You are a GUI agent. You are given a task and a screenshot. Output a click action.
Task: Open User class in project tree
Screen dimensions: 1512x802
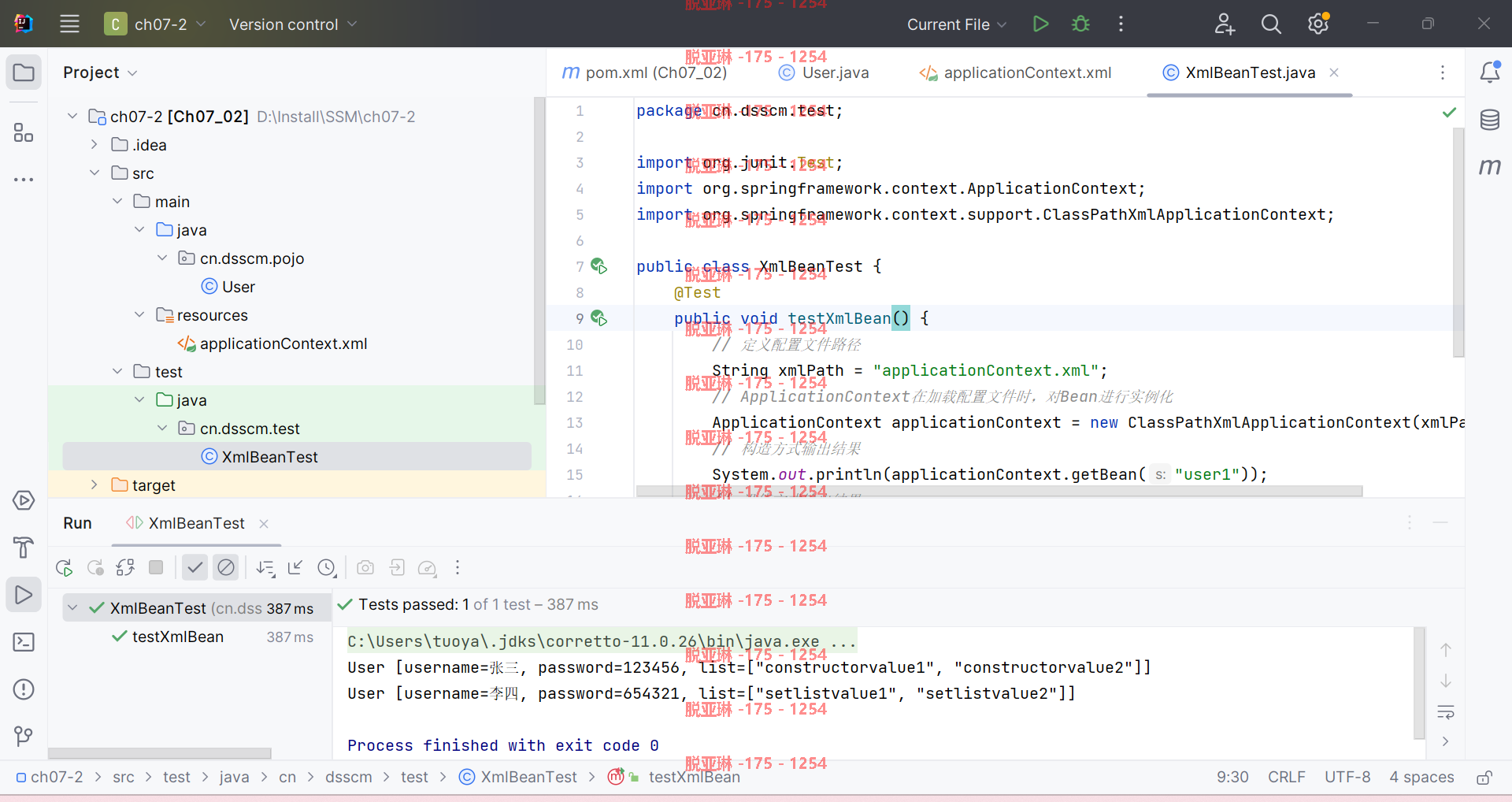point(228,287)
